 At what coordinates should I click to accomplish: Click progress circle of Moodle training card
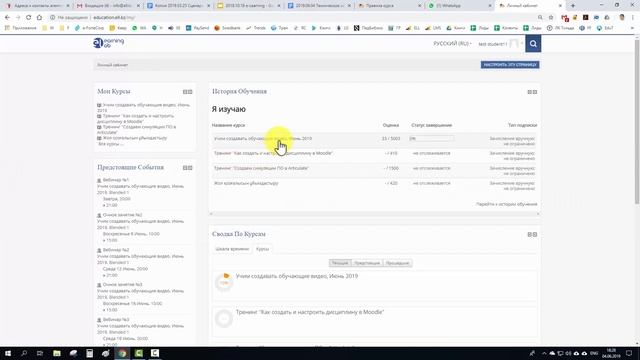[224, 318]
